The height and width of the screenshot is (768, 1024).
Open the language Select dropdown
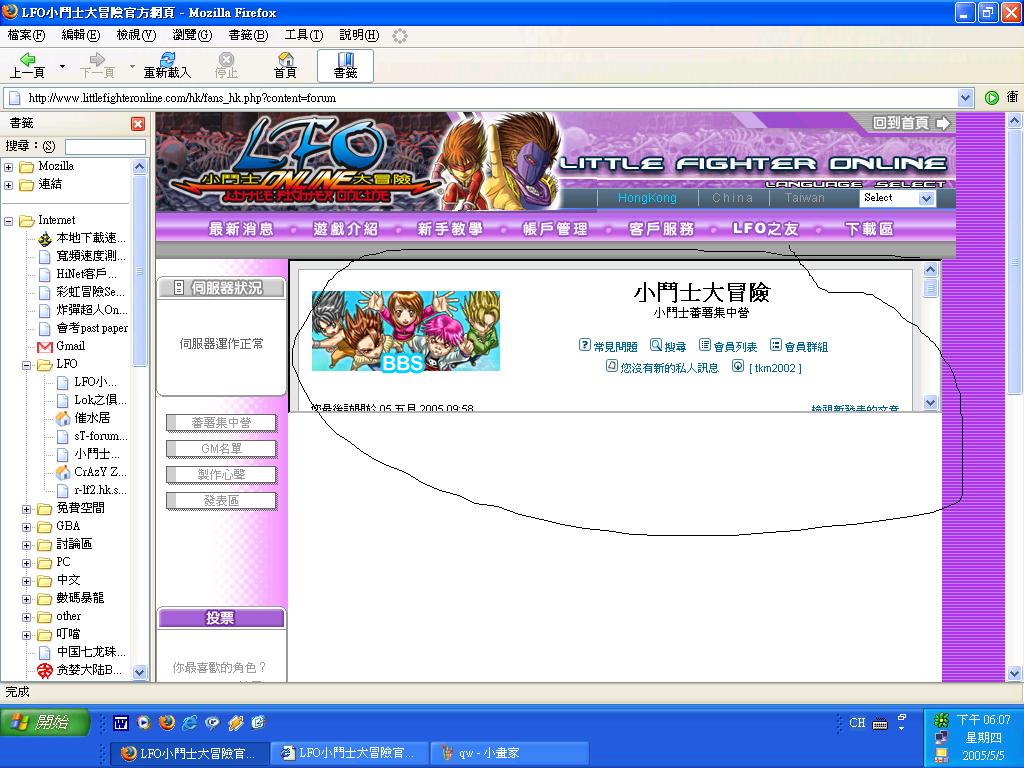pyautogui.click(x=926, y=198)
